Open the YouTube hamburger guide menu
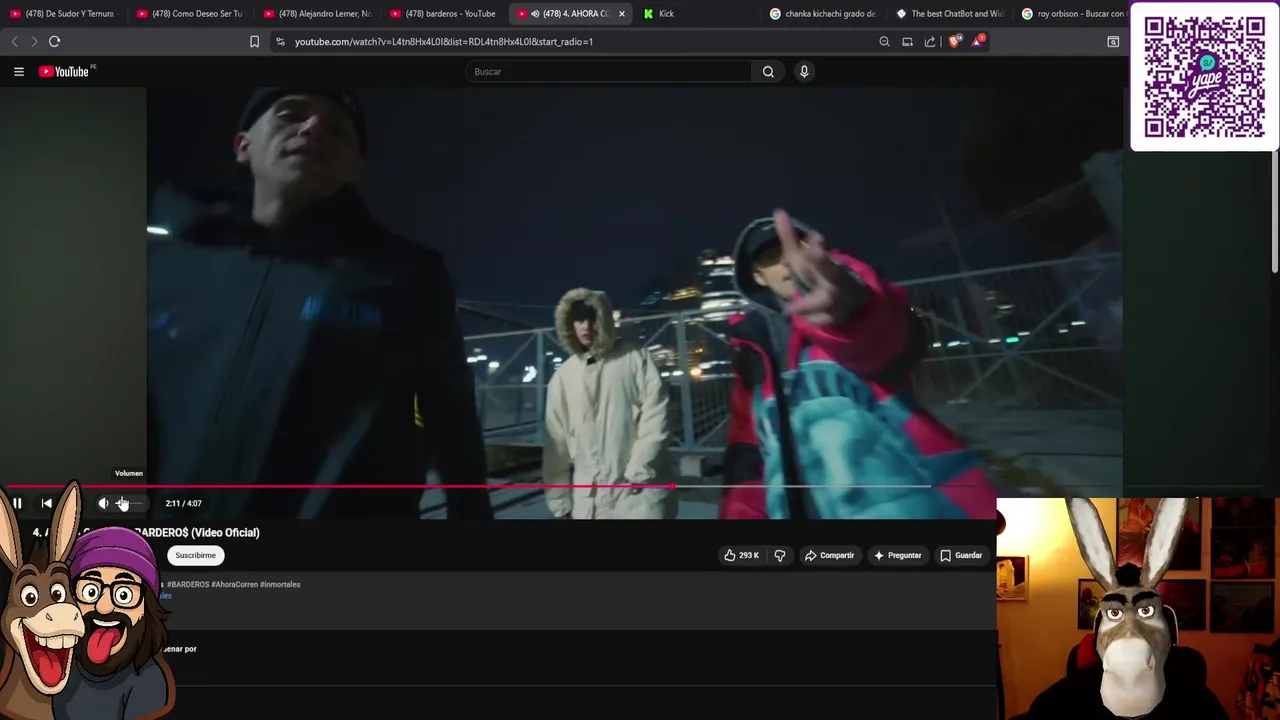The image size is (1280, 720). coord(18,71)
